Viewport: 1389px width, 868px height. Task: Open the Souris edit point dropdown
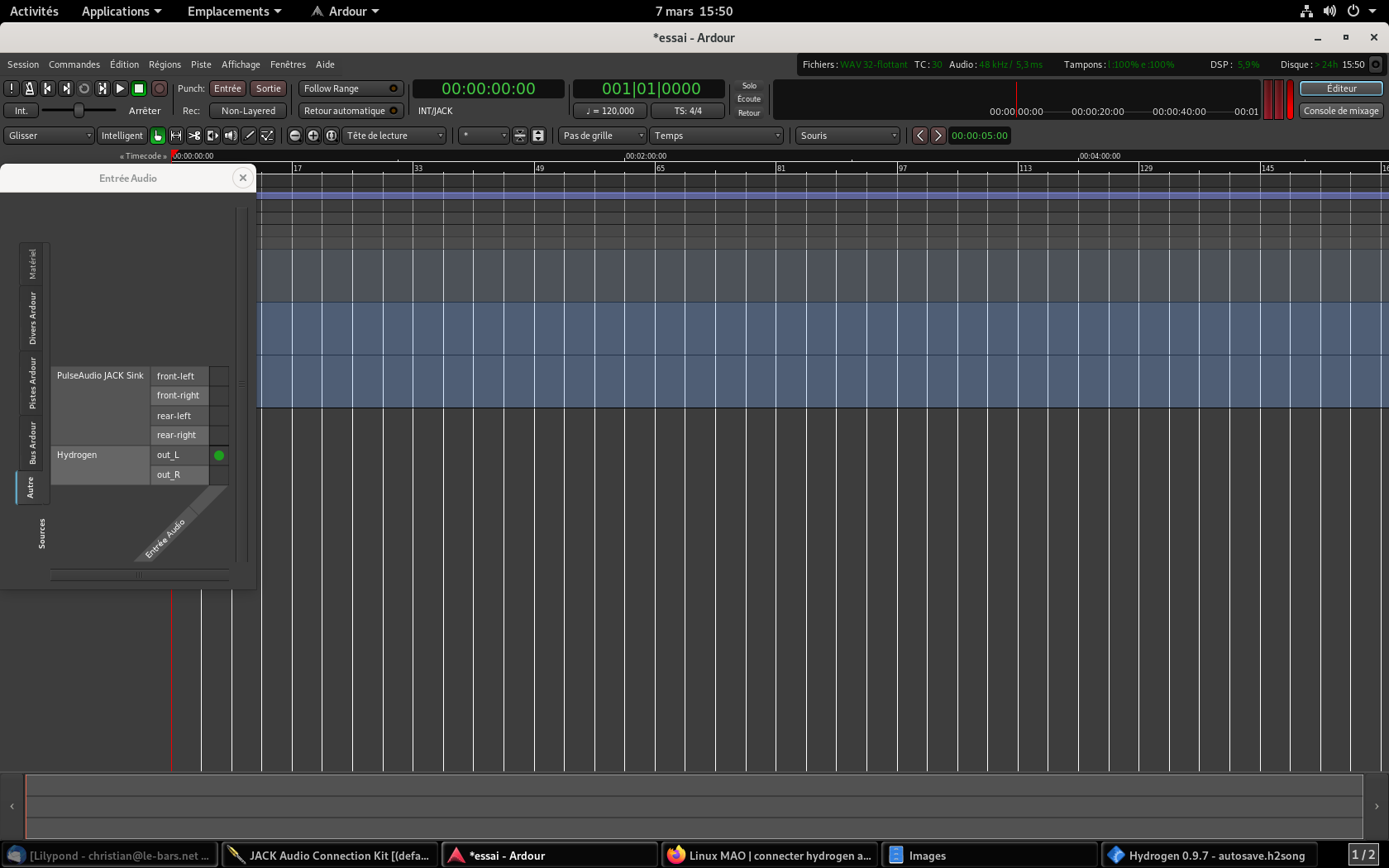pos(847,136)
